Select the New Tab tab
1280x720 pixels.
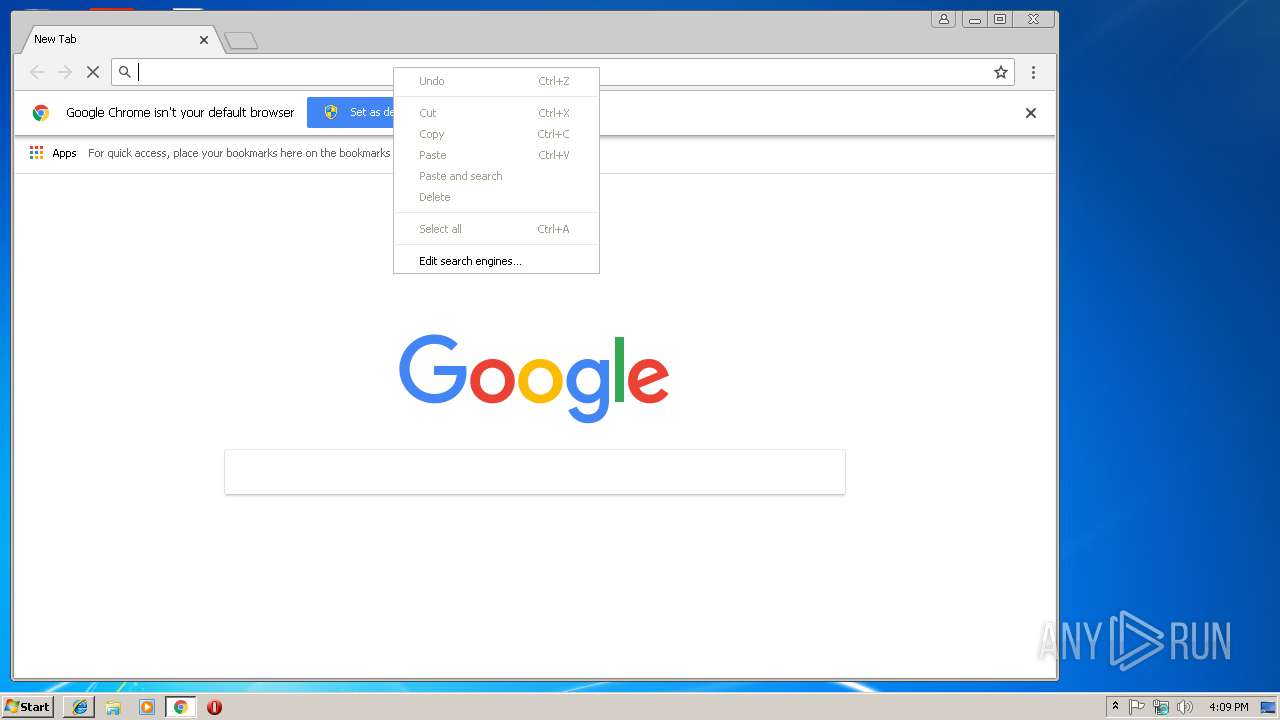[x=118, y=40]
